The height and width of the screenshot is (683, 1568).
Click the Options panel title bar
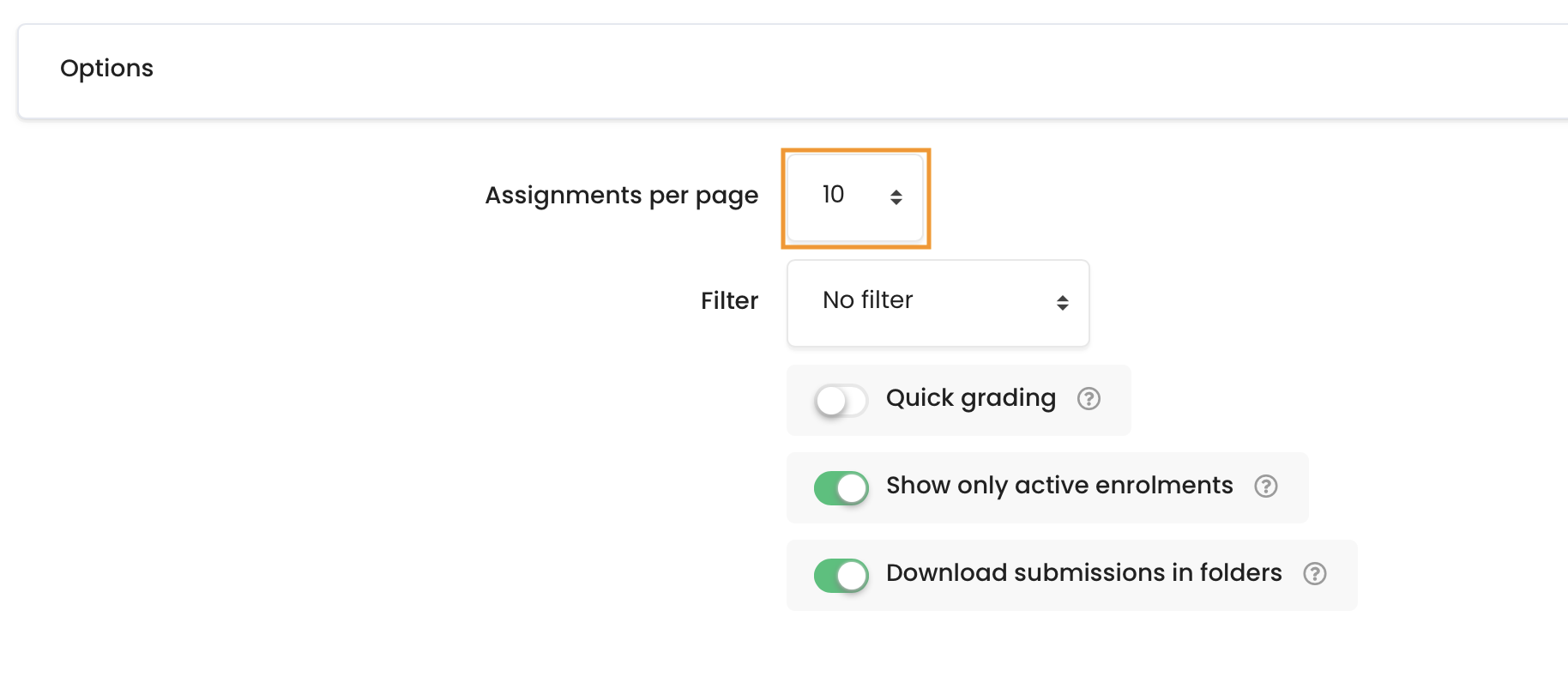tap(106, 68)
